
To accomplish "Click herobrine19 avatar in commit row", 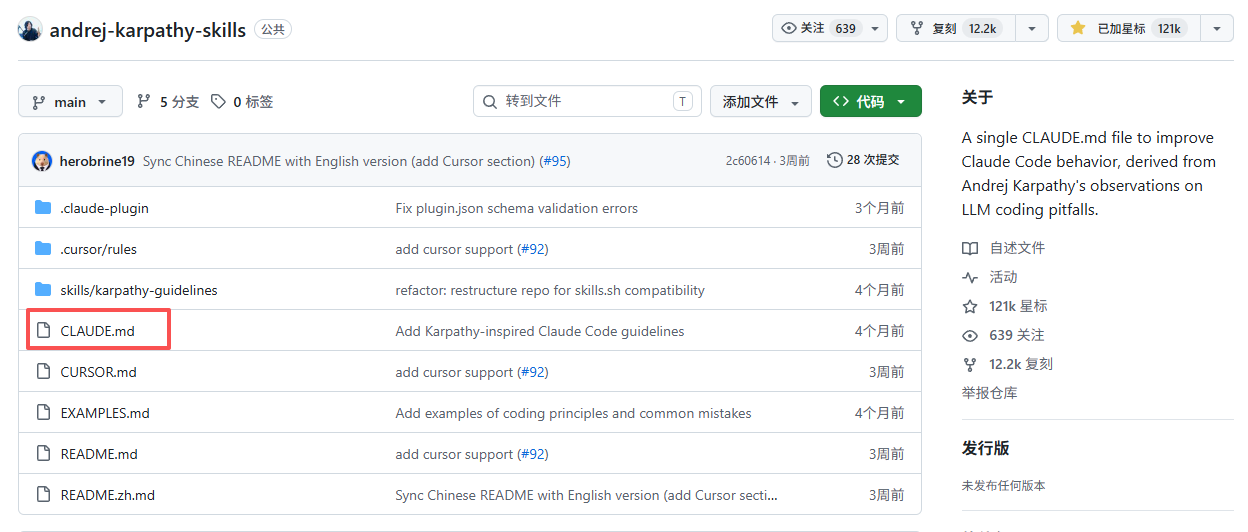I will (x=42, y=161).
